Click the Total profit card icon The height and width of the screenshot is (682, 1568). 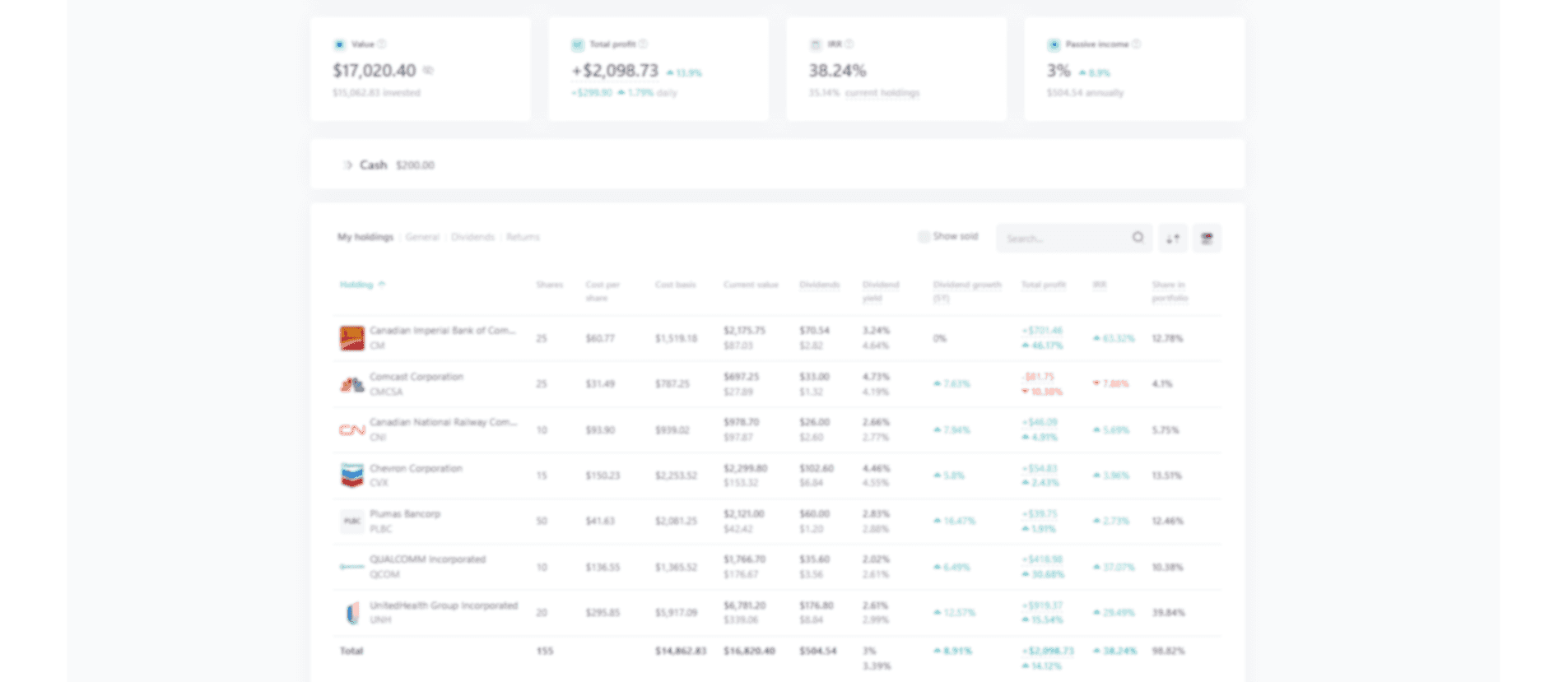577,44
